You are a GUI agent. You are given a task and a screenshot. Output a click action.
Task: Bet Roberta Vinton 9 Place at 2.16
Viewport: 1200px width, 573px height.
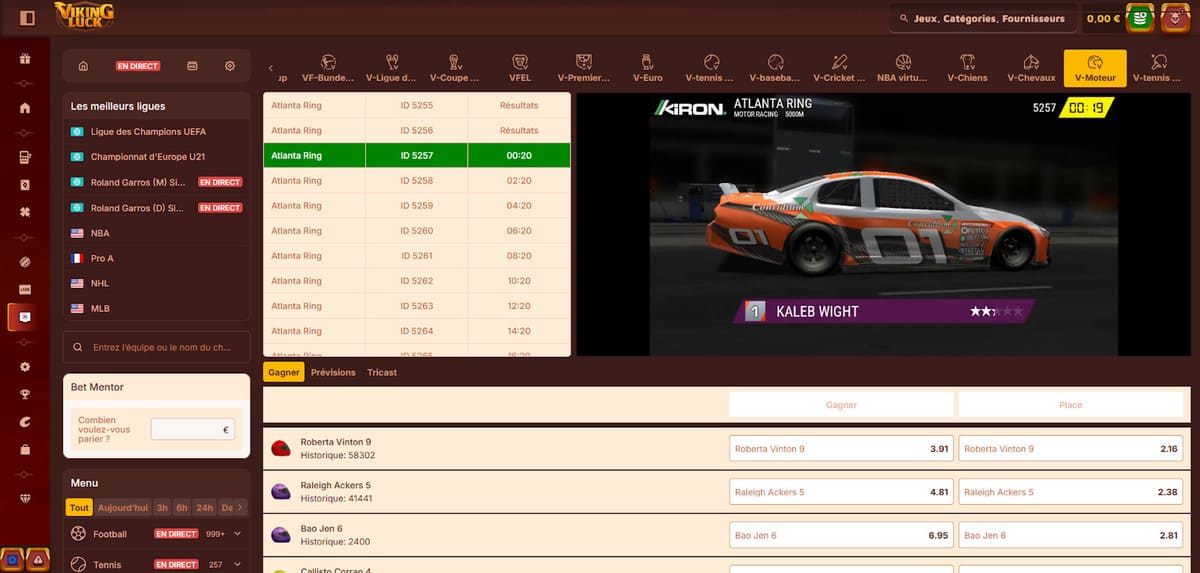coord(1070,449)
